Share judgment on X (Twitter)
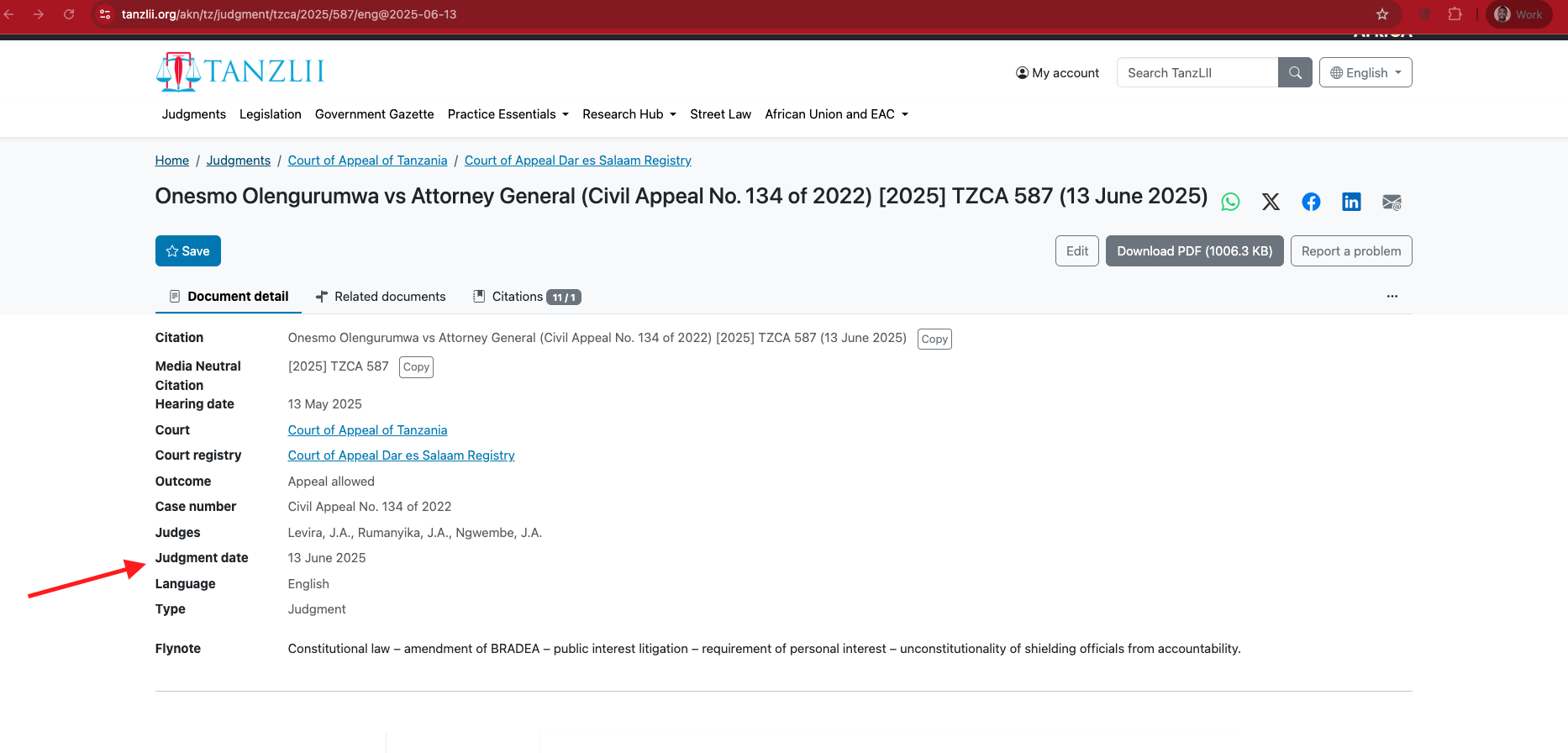This screenshot has width=1568, height=753. tap(1271, 202)
